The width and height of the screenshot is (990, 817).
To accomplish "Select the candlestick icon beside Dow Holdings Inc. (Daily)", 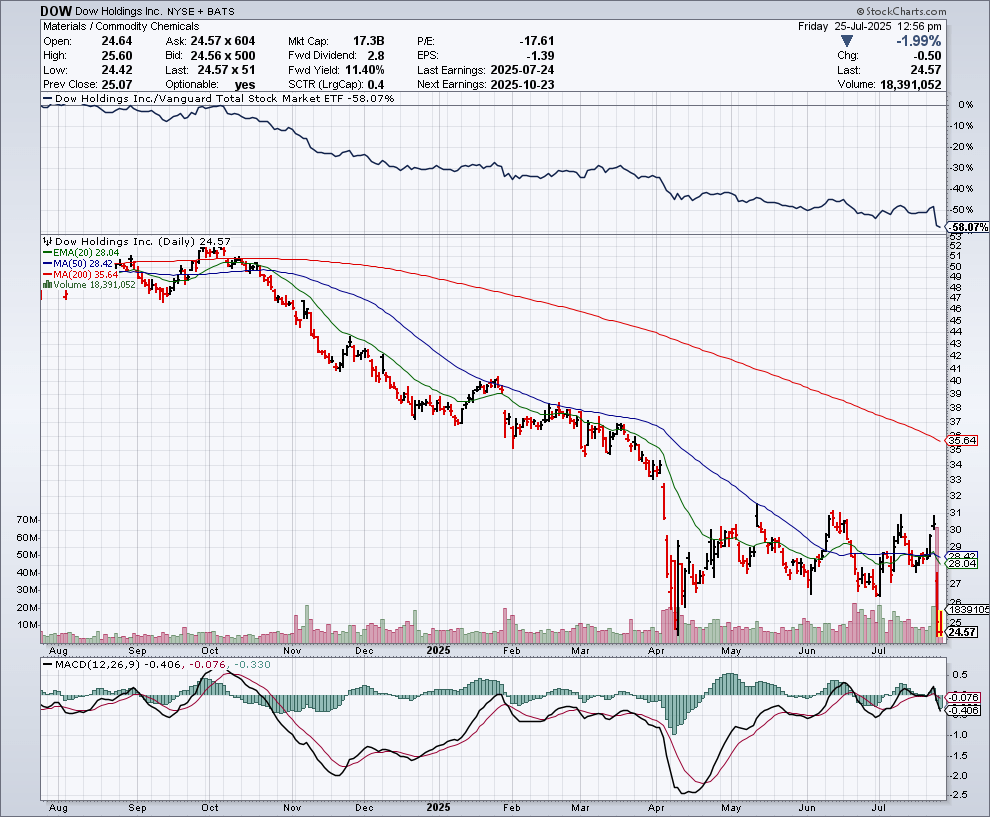I will (x=48, y=242).
